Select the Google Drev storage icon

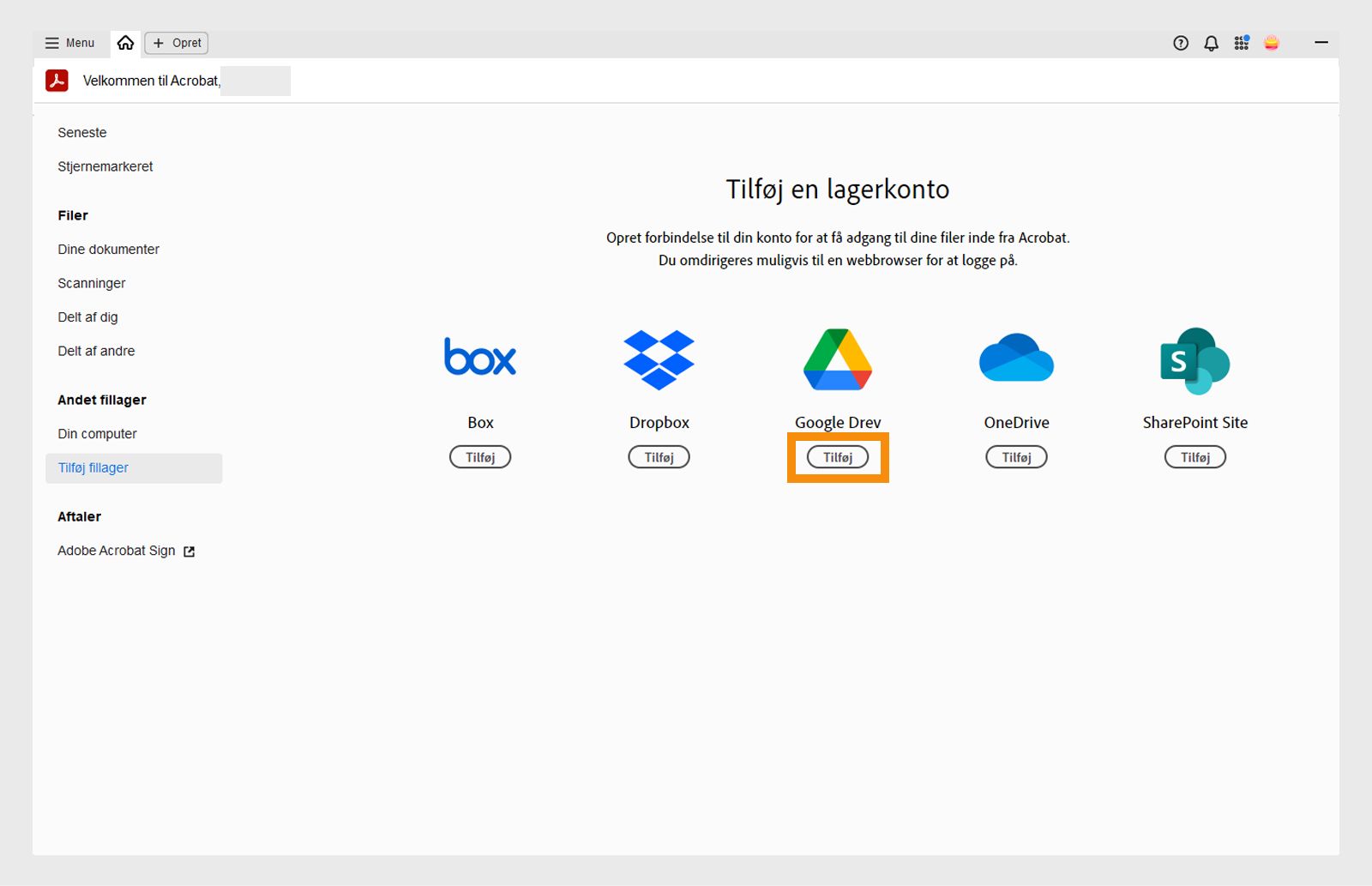(837, 359)
